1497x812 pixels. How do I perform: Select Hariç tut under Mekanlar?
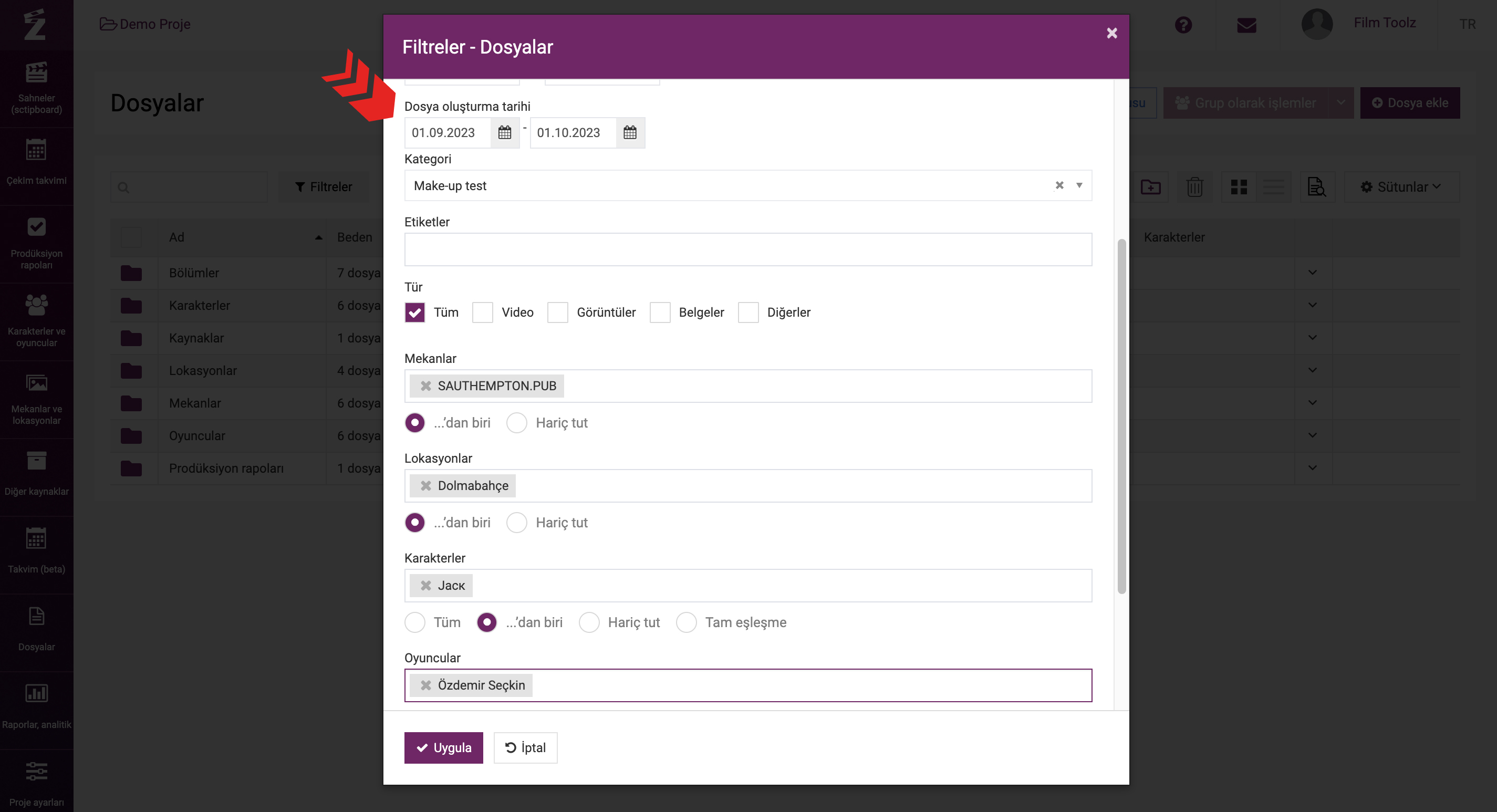[517, 423]
